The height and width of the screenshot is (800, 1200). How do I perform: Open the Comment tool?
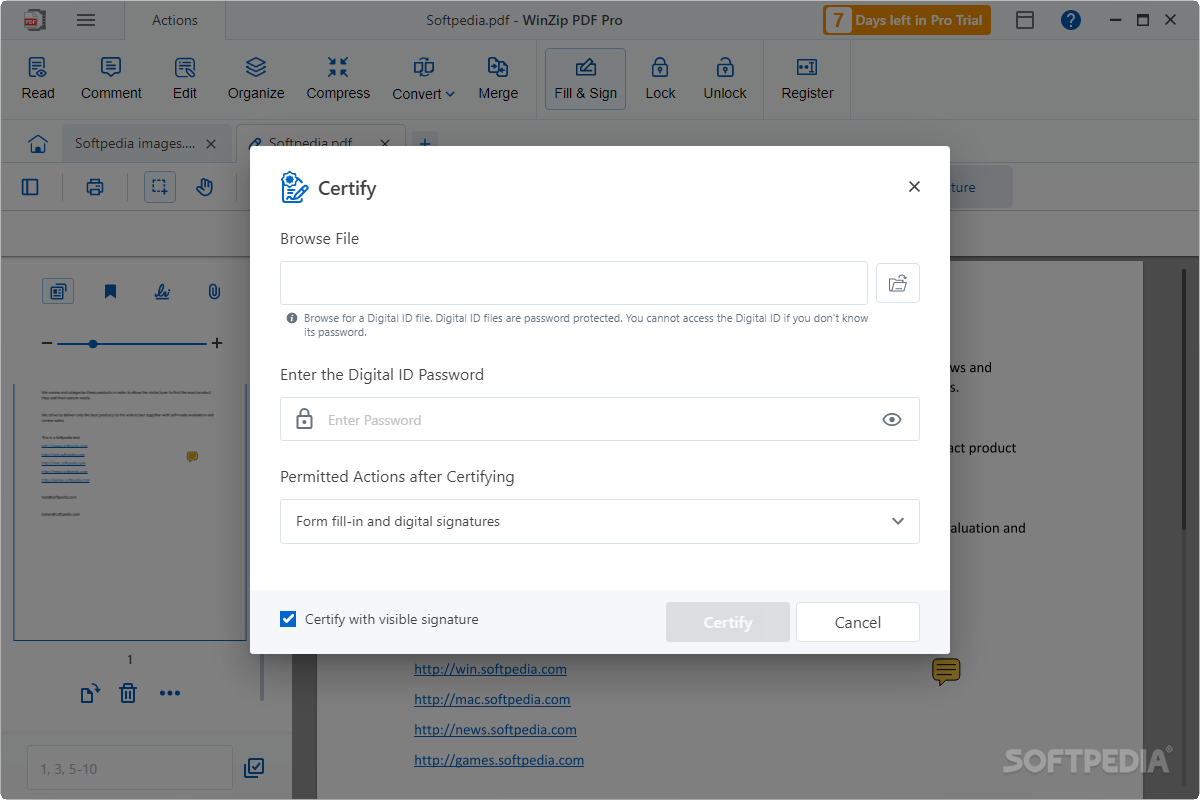pos(111,79)
